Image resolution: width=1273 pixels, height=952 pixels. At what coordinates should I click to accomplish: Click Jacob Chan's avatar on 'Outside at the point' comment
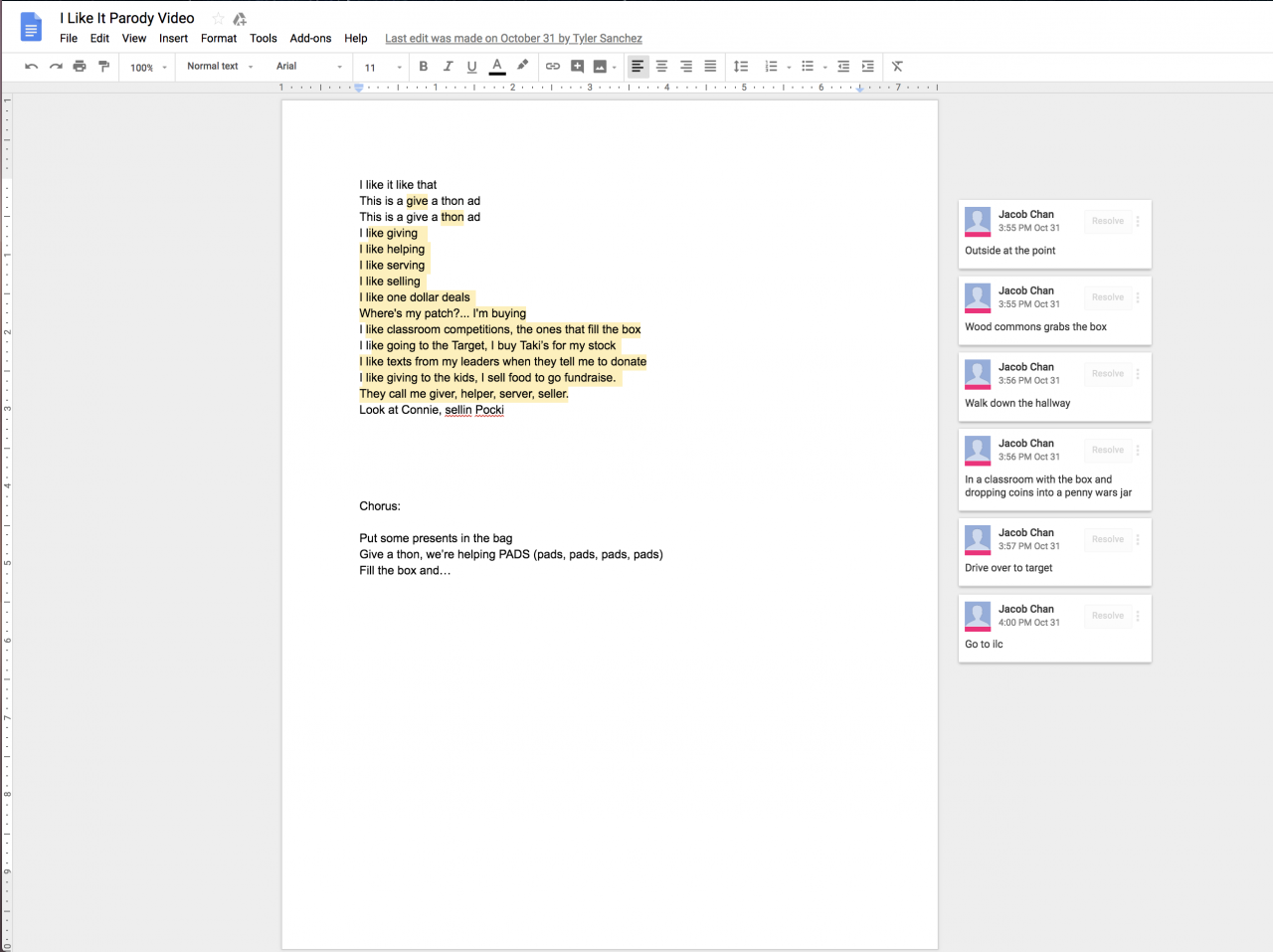978,222
